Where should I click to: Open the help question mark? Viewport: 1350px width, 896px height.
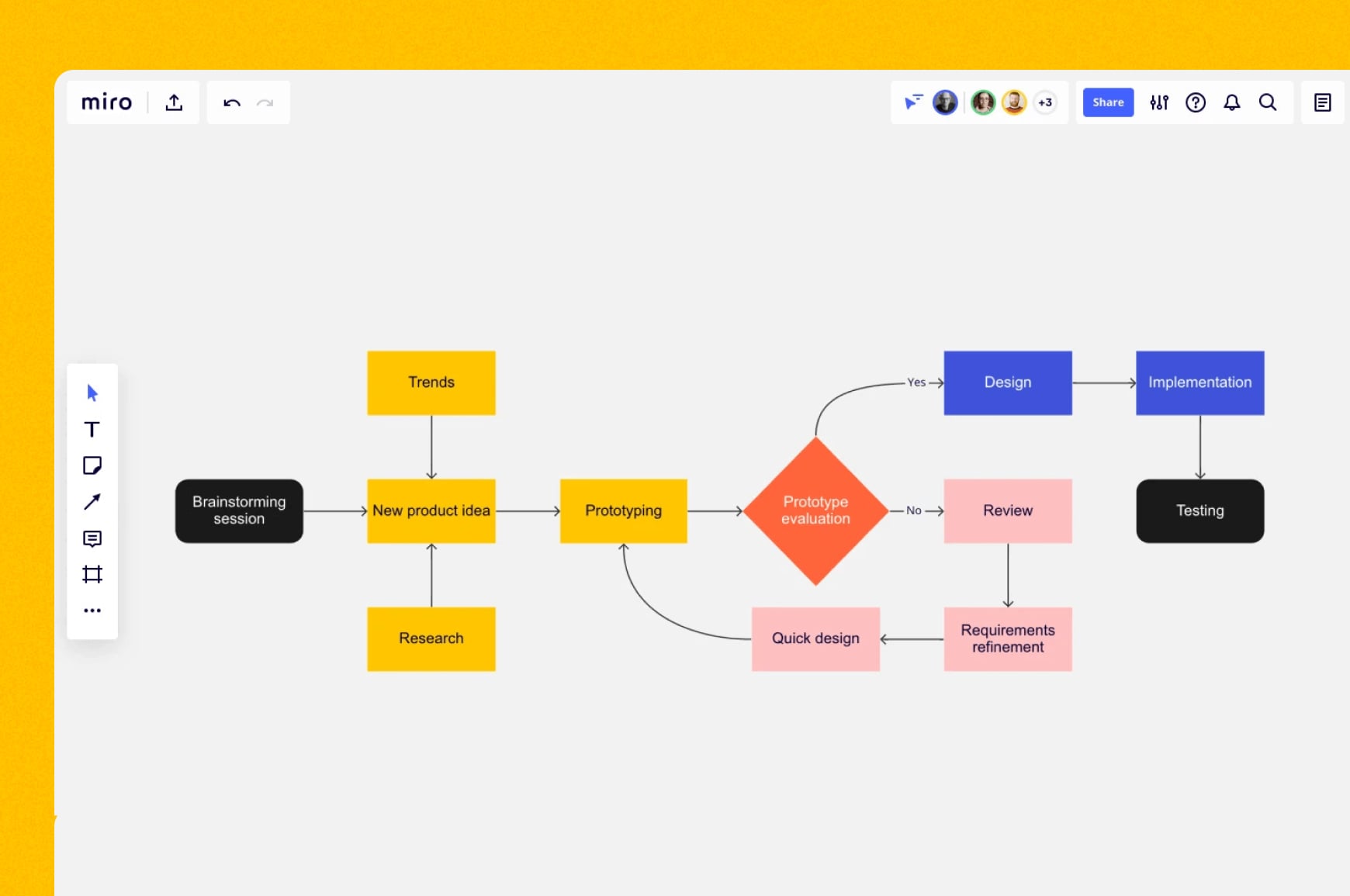point(1196,102)
